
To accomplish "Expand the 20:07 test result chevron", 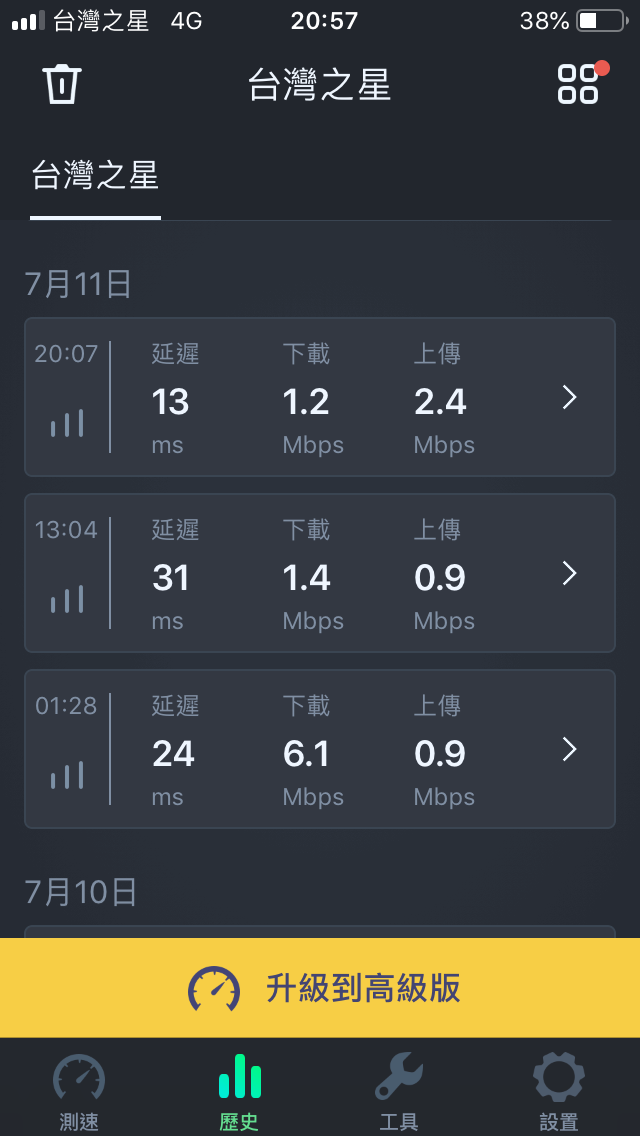I will [x=570, y=397].
